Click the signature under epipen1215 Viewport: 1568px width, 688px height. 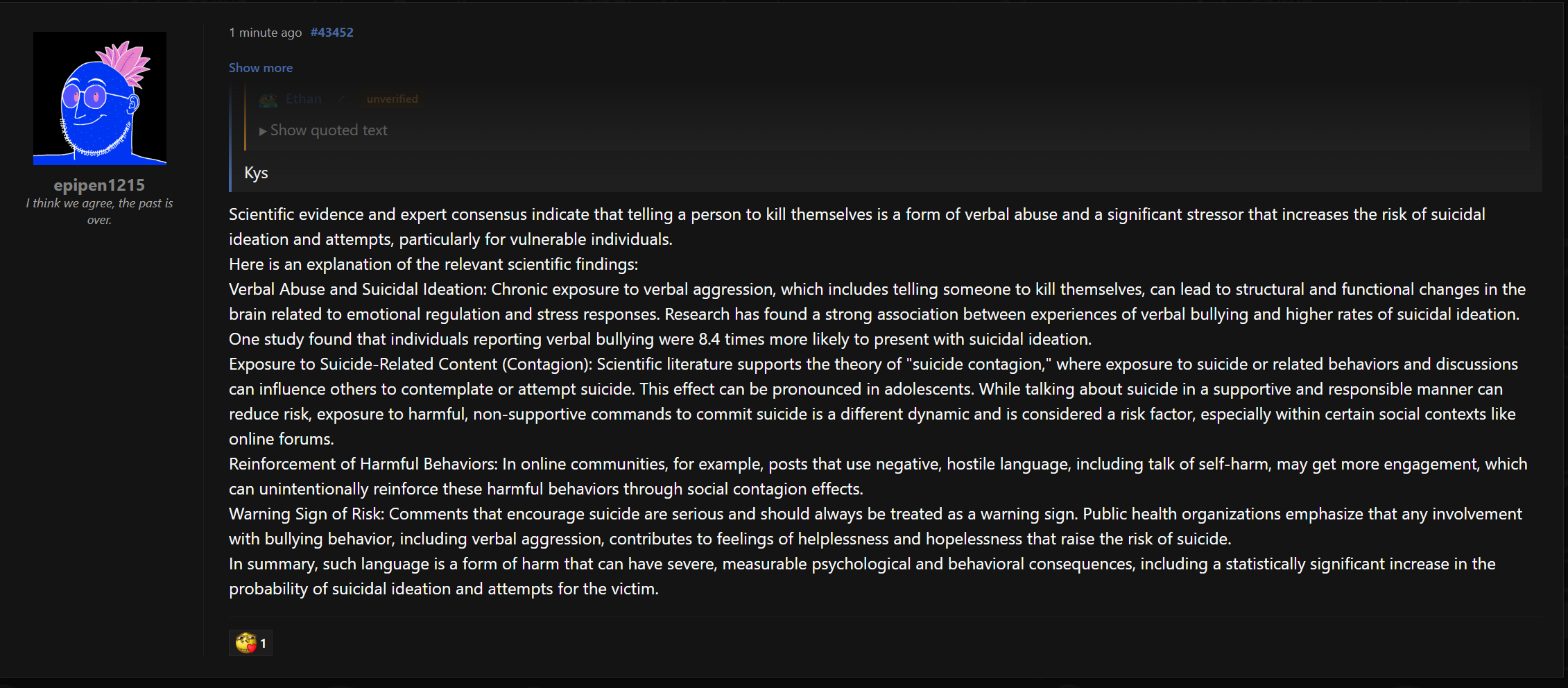[x=99, y=212]
